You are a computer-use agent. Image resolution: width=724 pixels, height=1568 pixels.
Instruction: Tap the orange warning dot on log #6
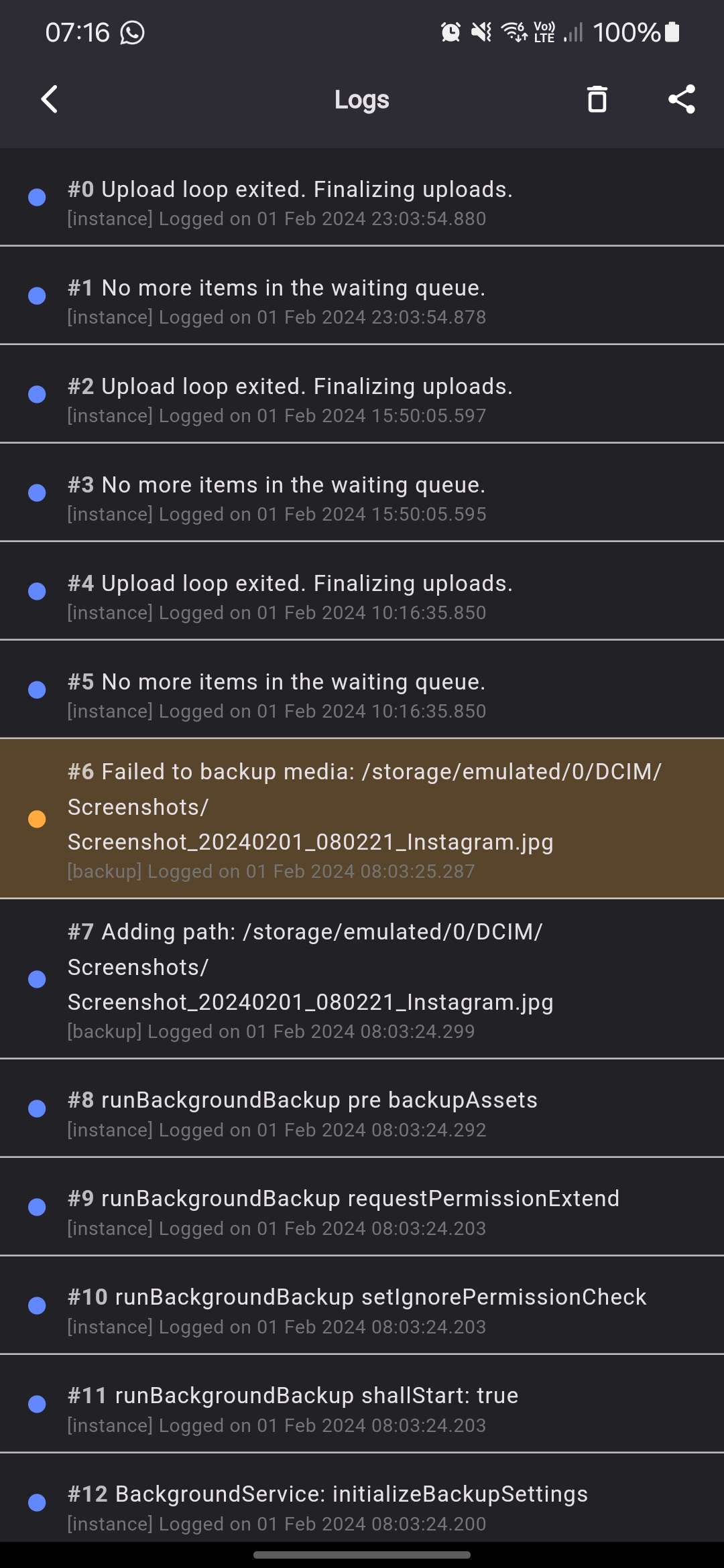[x=37, y=819]
